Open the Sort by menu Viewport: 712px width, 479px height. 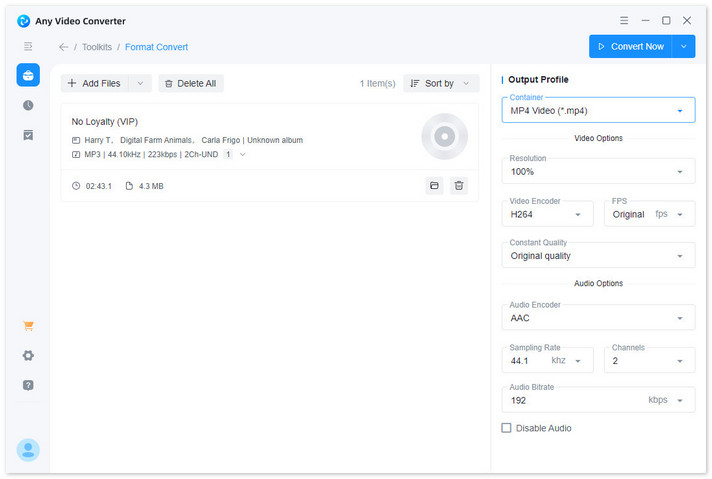441,83
